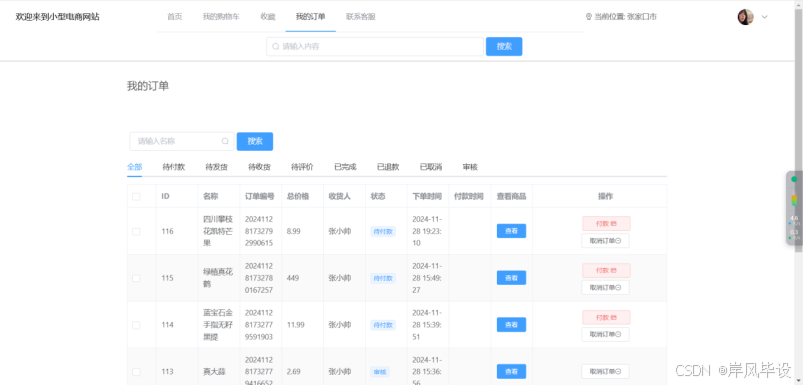Click 取消订单 for order 116
This screenshot has width=803, height=386.
pos(605,241)
